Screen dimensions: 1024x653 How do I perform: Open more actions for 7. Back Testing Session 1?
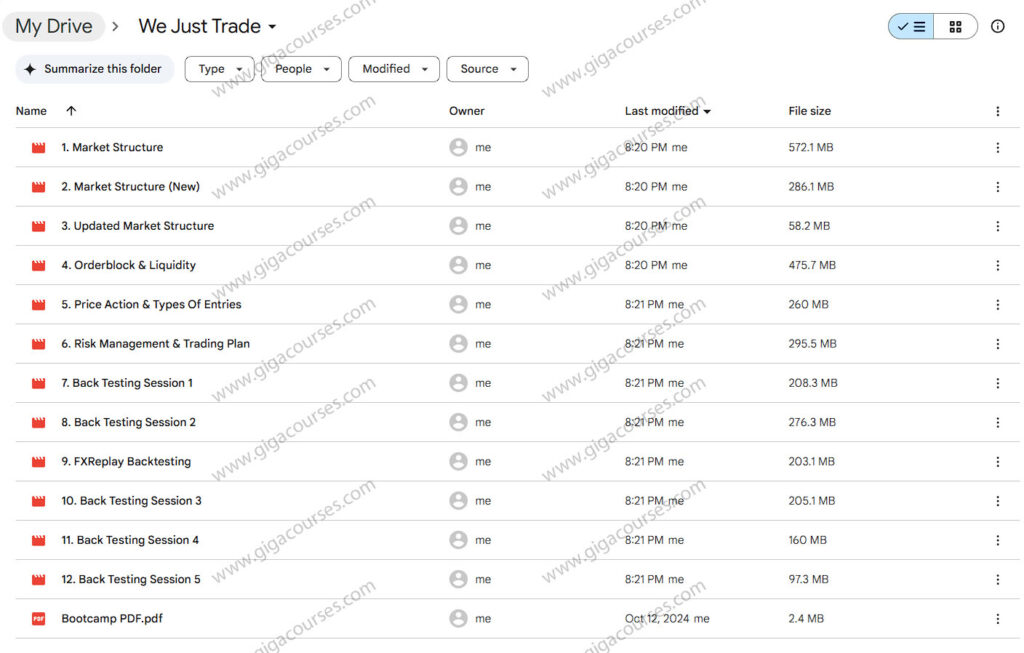pyautogui.click(x=997, y=383)
